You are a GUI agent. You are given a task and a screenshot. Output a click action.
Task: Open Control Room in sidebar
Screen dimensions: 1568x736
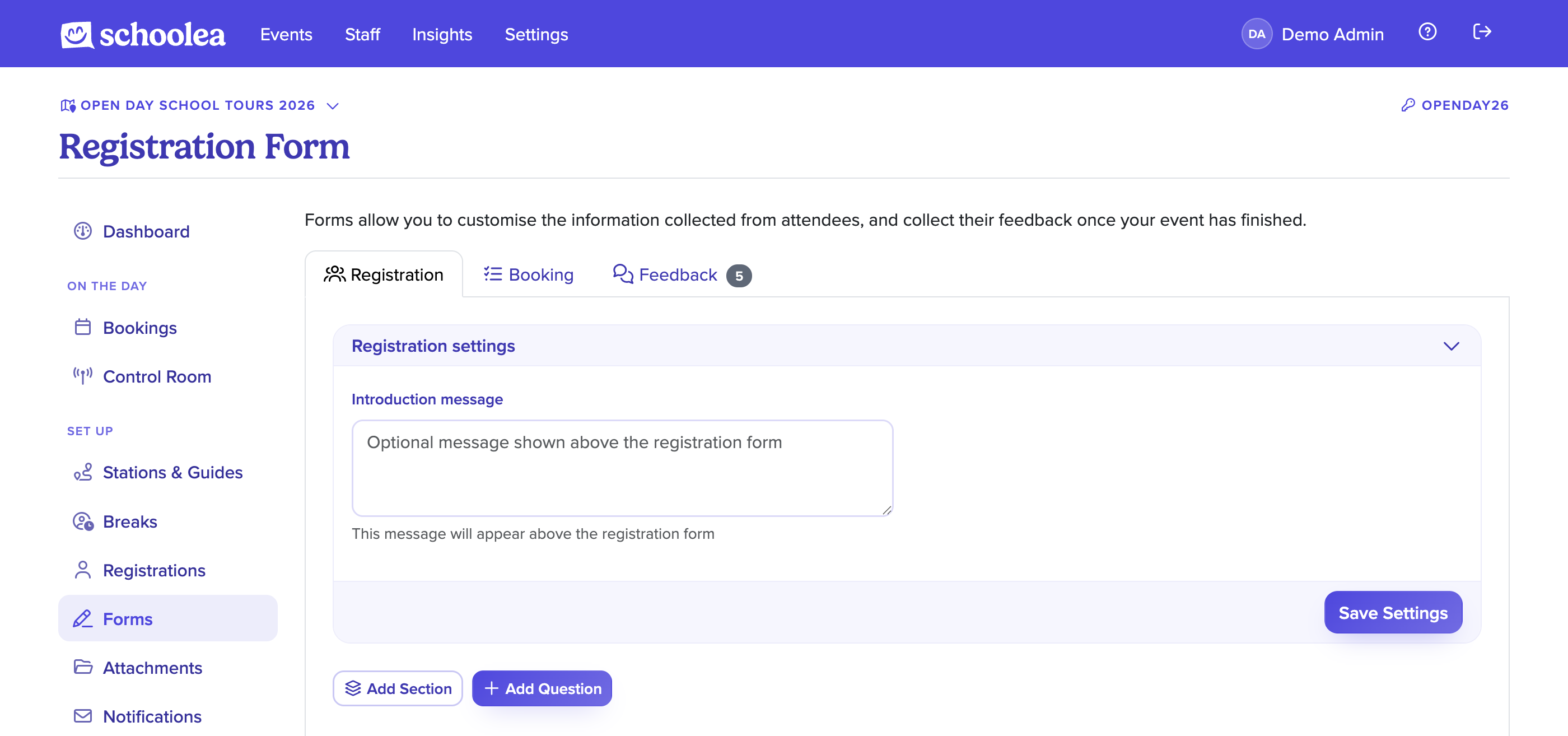(168, 376)
